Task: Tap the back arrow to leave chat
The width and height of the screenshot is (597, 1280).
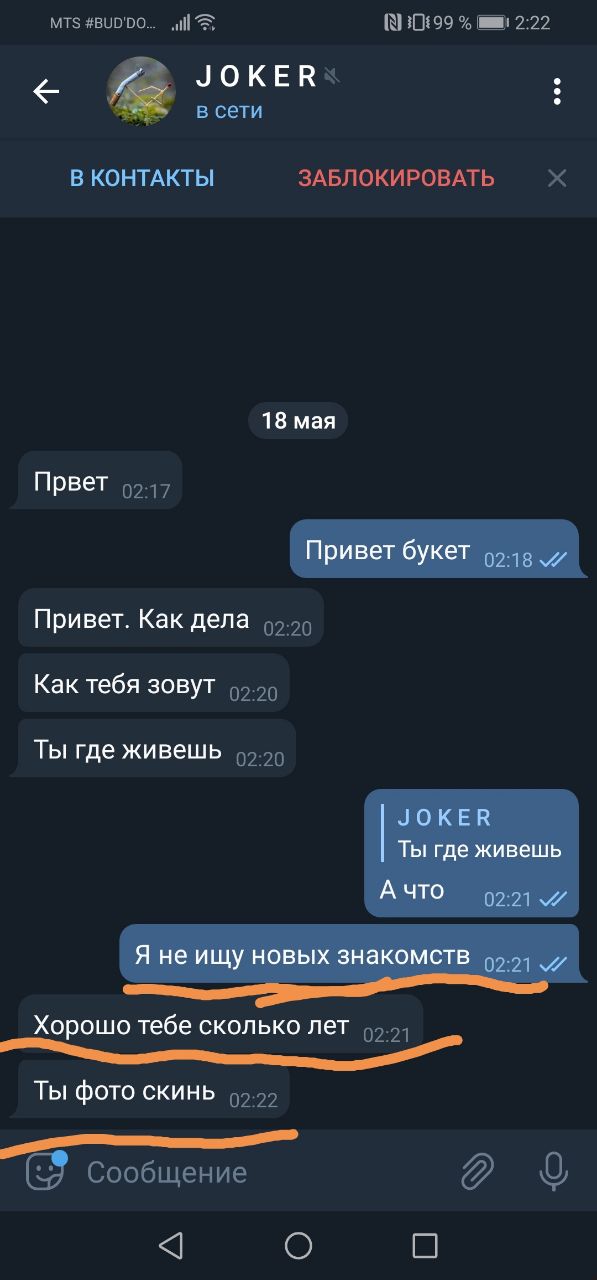Action: [x=46, y=92]
